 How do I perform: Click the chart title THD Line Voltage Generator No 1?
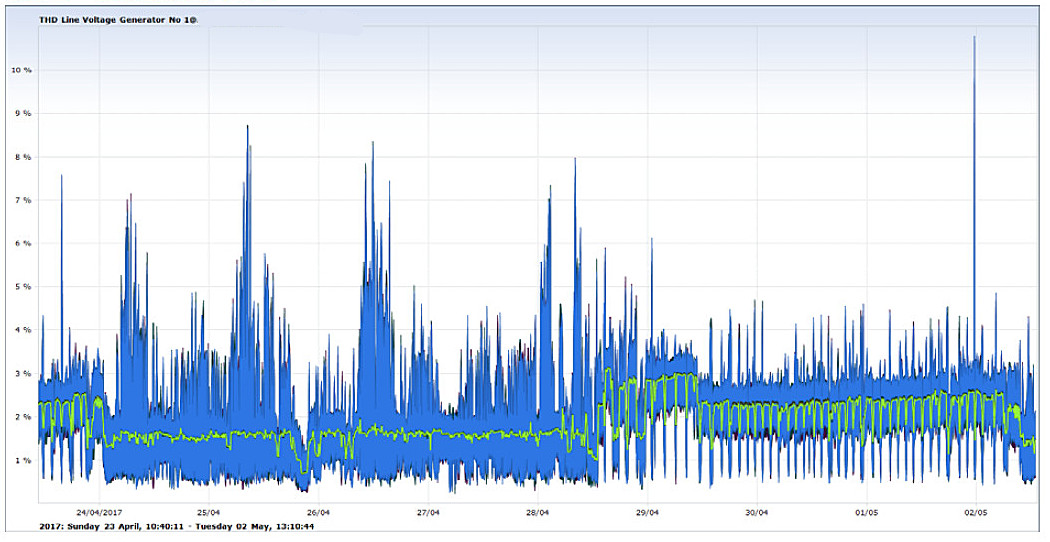pos(118,20)
